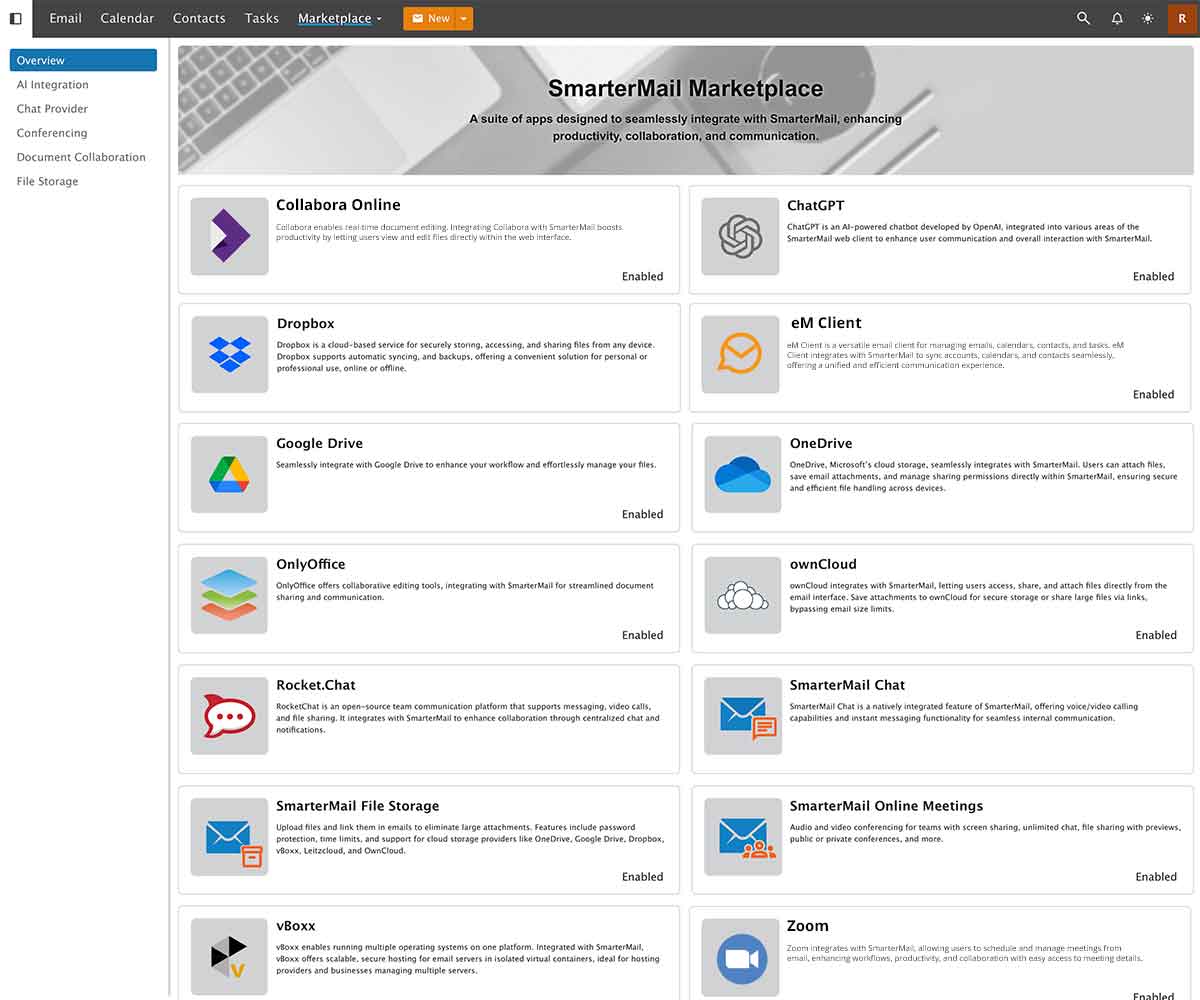Viewport: 1200px width, 1000px height.
Task: Select Conferencing category
Action: click(x=52, y=133)
